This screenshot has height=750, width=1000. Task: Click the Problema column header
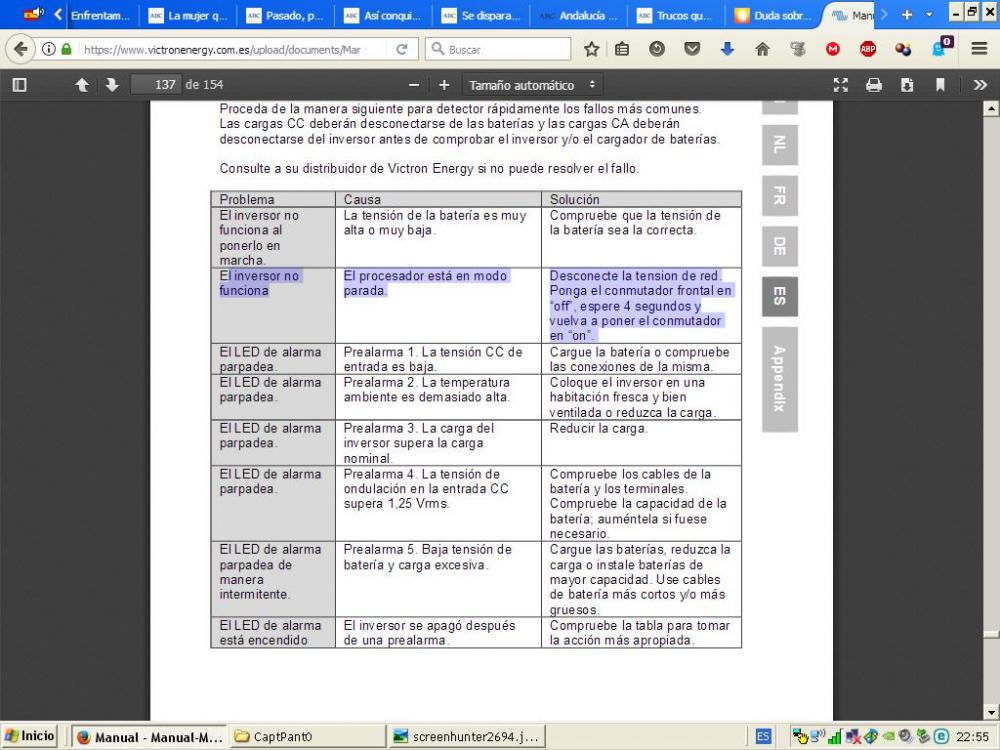pos(273,199)
